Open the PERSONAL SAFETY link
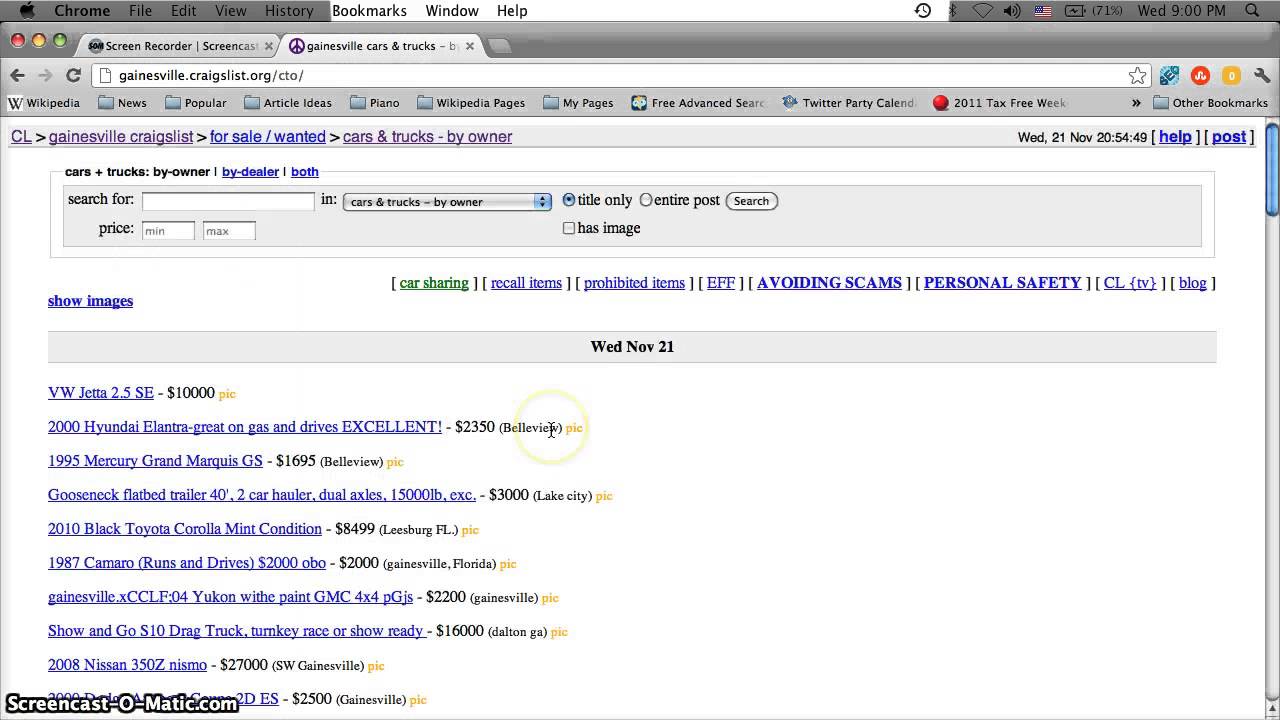This screenshot has width=1280, height=720. [1002, 283]
